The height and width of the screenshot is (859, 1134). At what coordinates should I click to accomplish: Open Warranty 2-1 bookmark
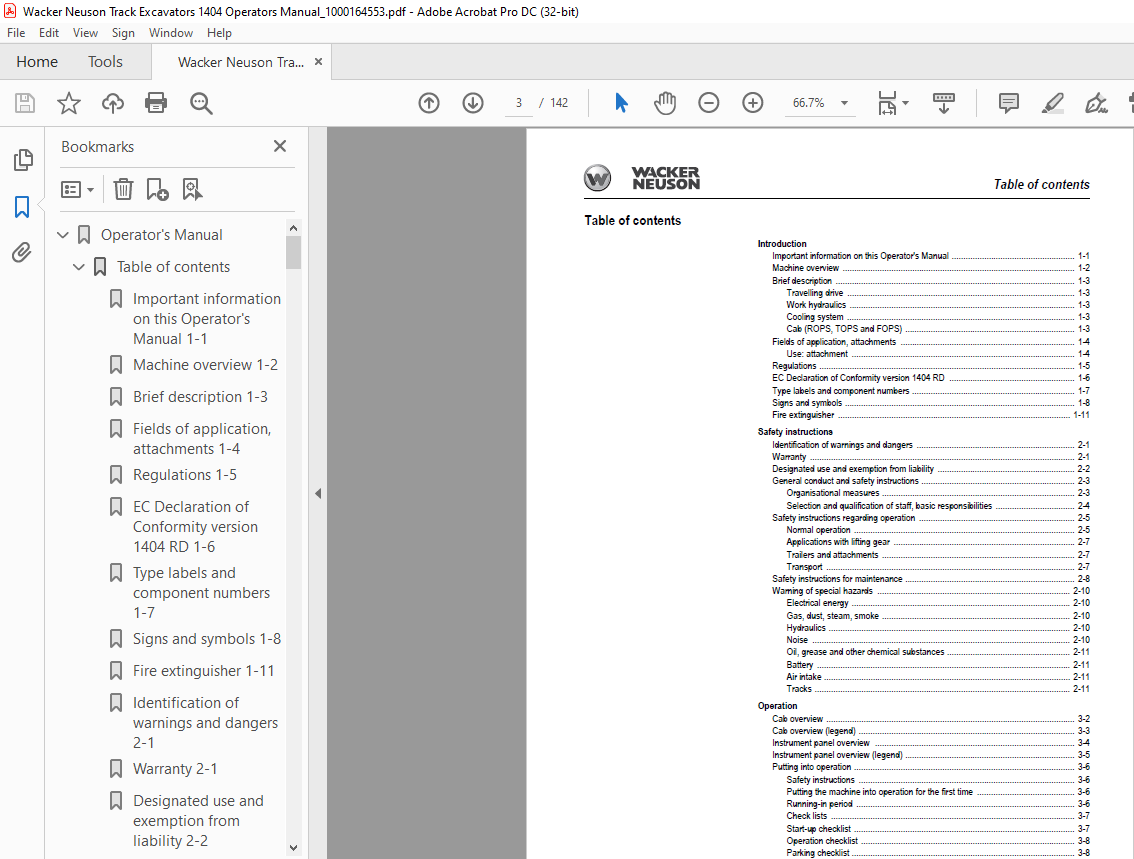pos(175,769)
